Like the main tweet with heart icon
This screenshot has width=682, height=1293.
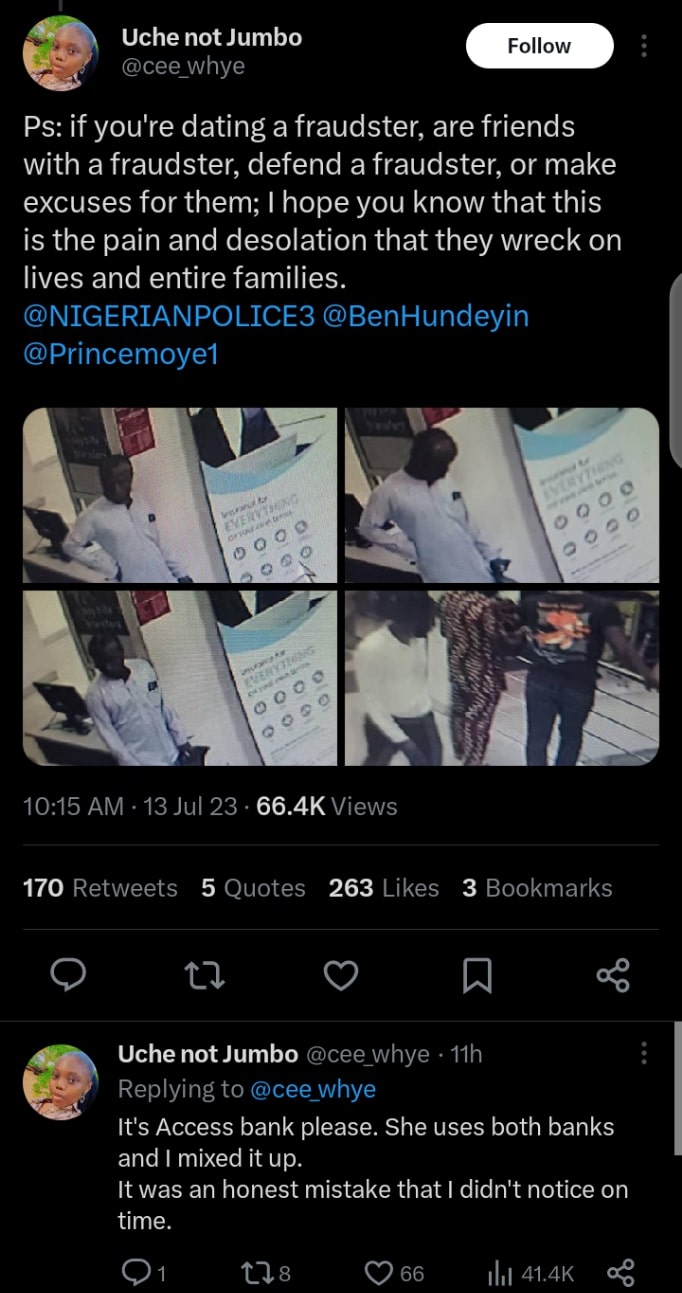[x=341, y=975]
